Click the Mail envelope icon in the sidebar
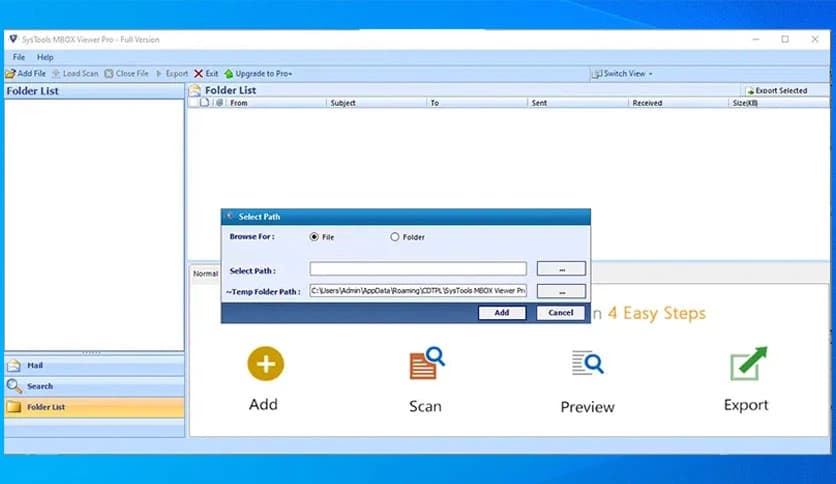The width and height of the screenshot is (836, 484). 14,366
